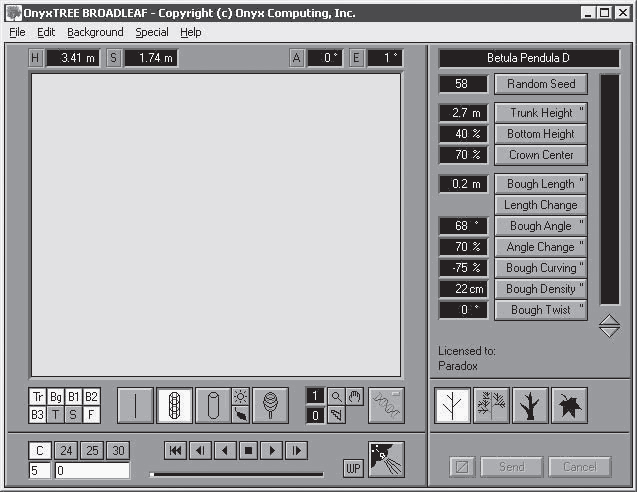Click the up/down arrow stepper
Screen dimensions: 637x492
point(609,326)
